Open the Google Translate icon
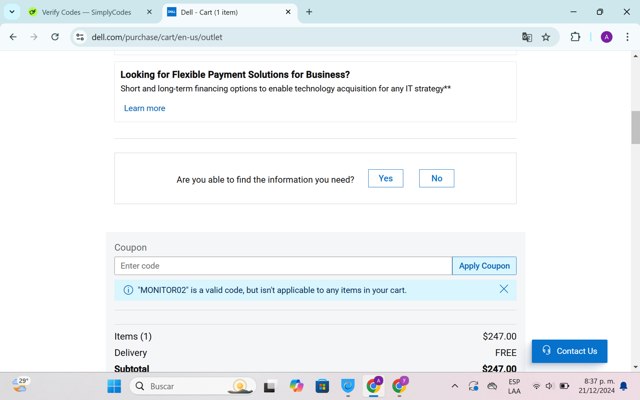The width and height of the screenshot is (640, 400). 527,37
